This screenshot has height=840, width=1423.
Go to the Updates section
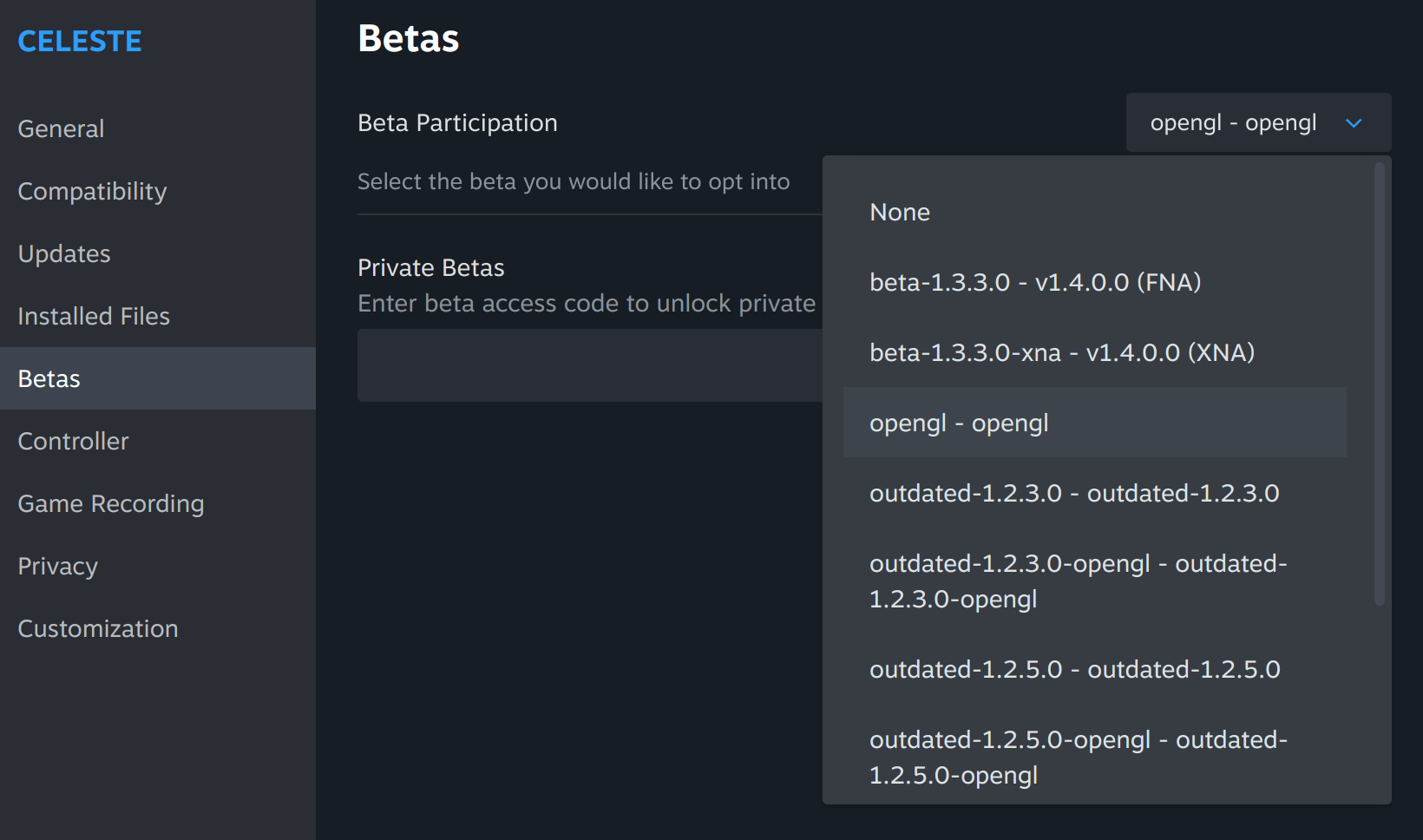click(64, 254)
